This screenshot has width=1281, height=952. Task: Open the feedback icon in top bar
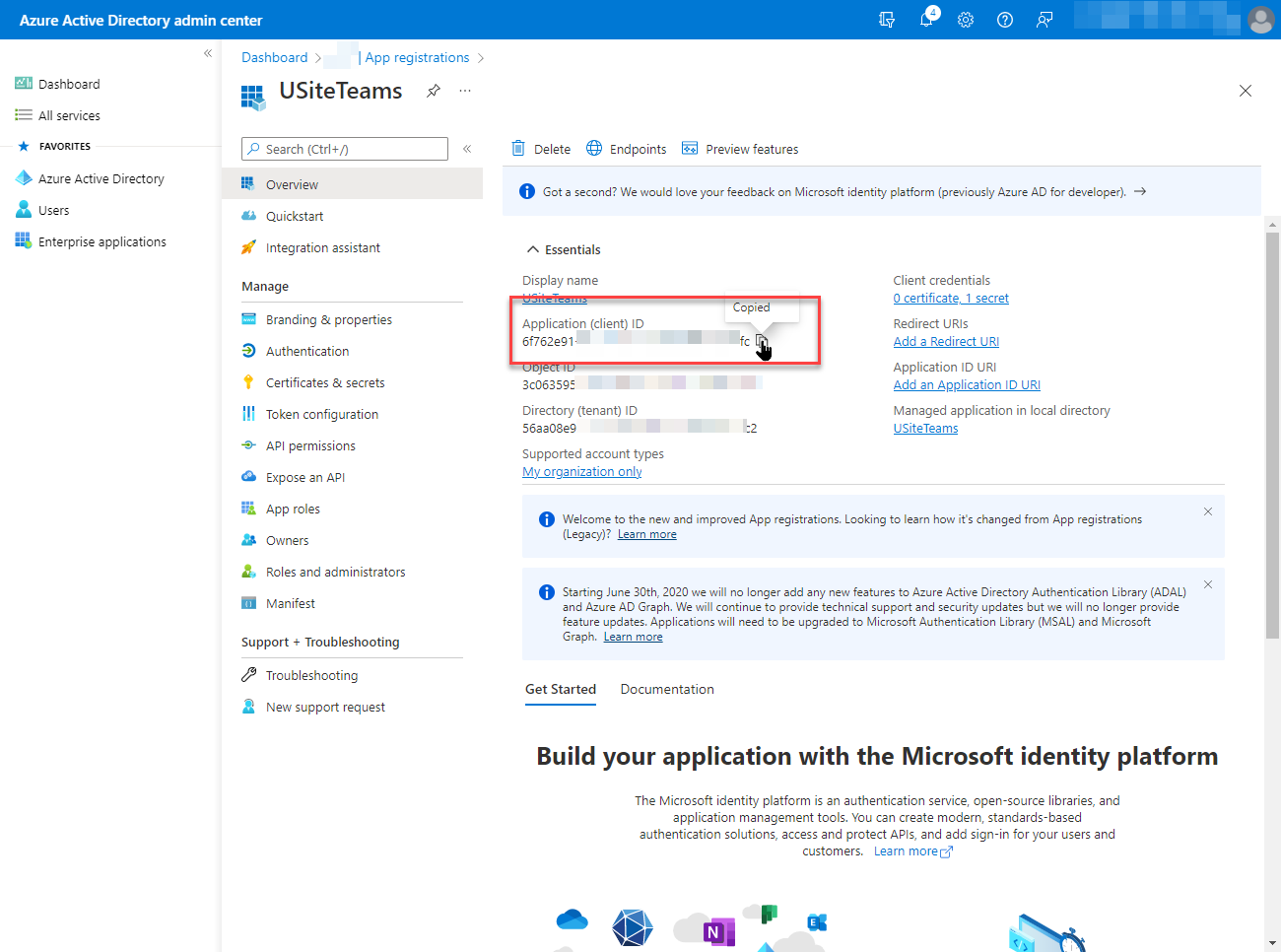tap(1045, 20)
